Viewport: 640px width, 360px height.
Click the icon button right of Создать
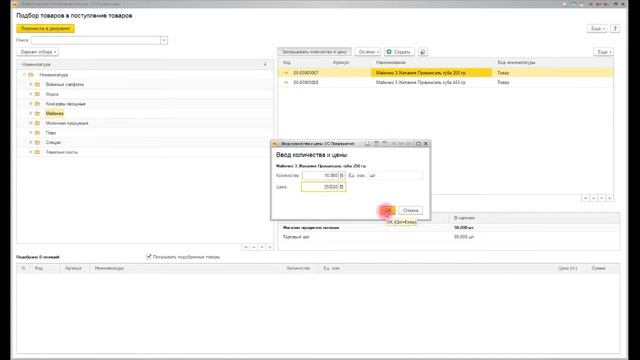422,52
